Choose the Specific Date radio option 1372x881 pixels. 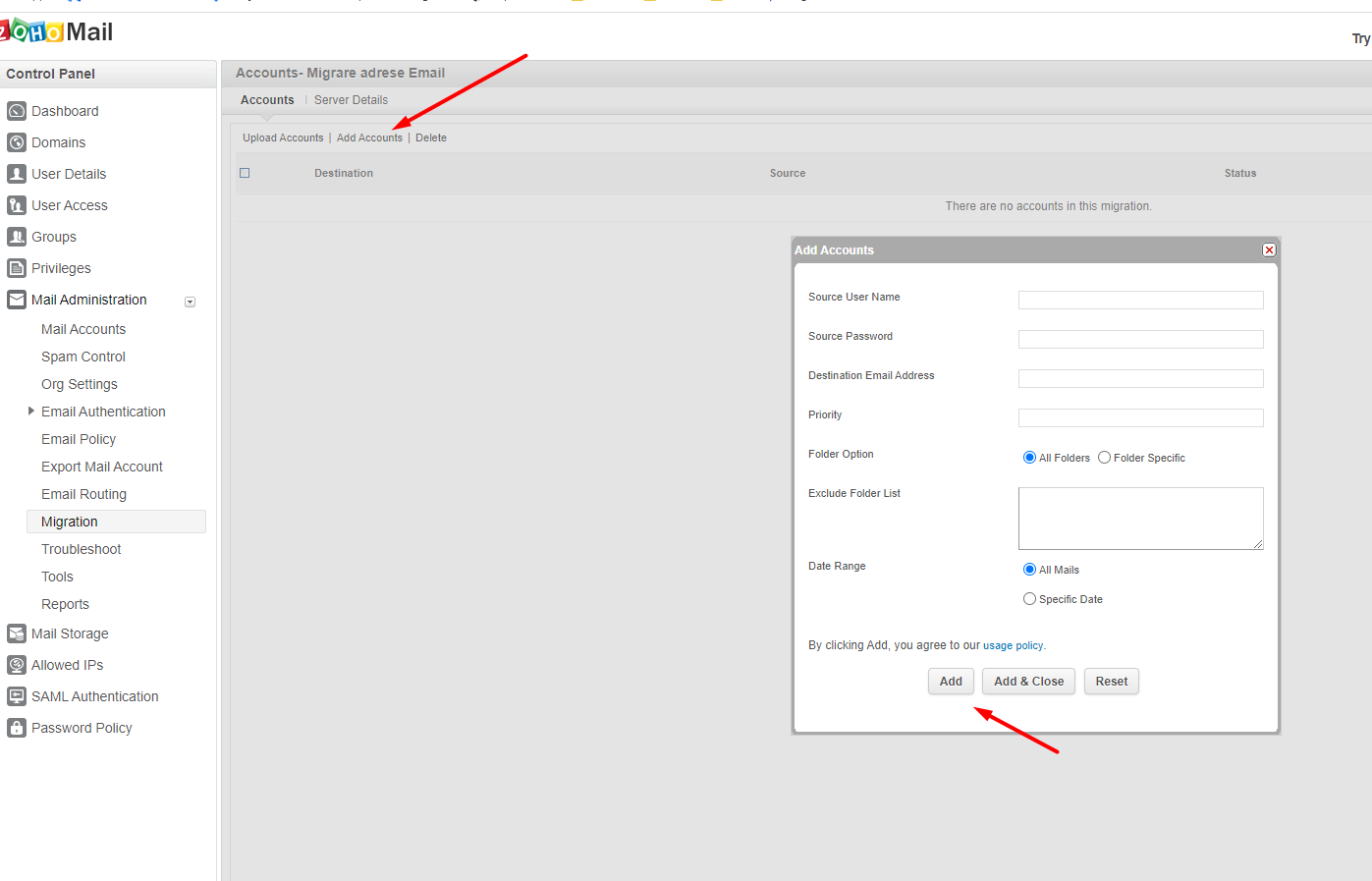coord(1029,599)
